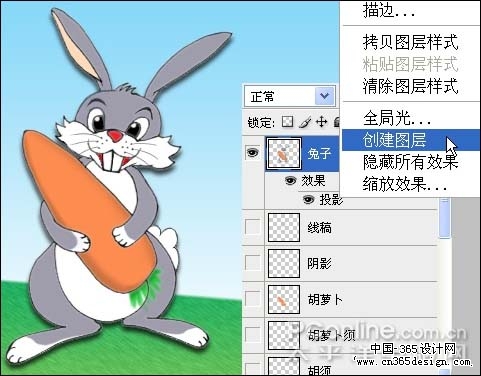Toggle the 投影 drop shadow eye icon

(x=308, y=199)
